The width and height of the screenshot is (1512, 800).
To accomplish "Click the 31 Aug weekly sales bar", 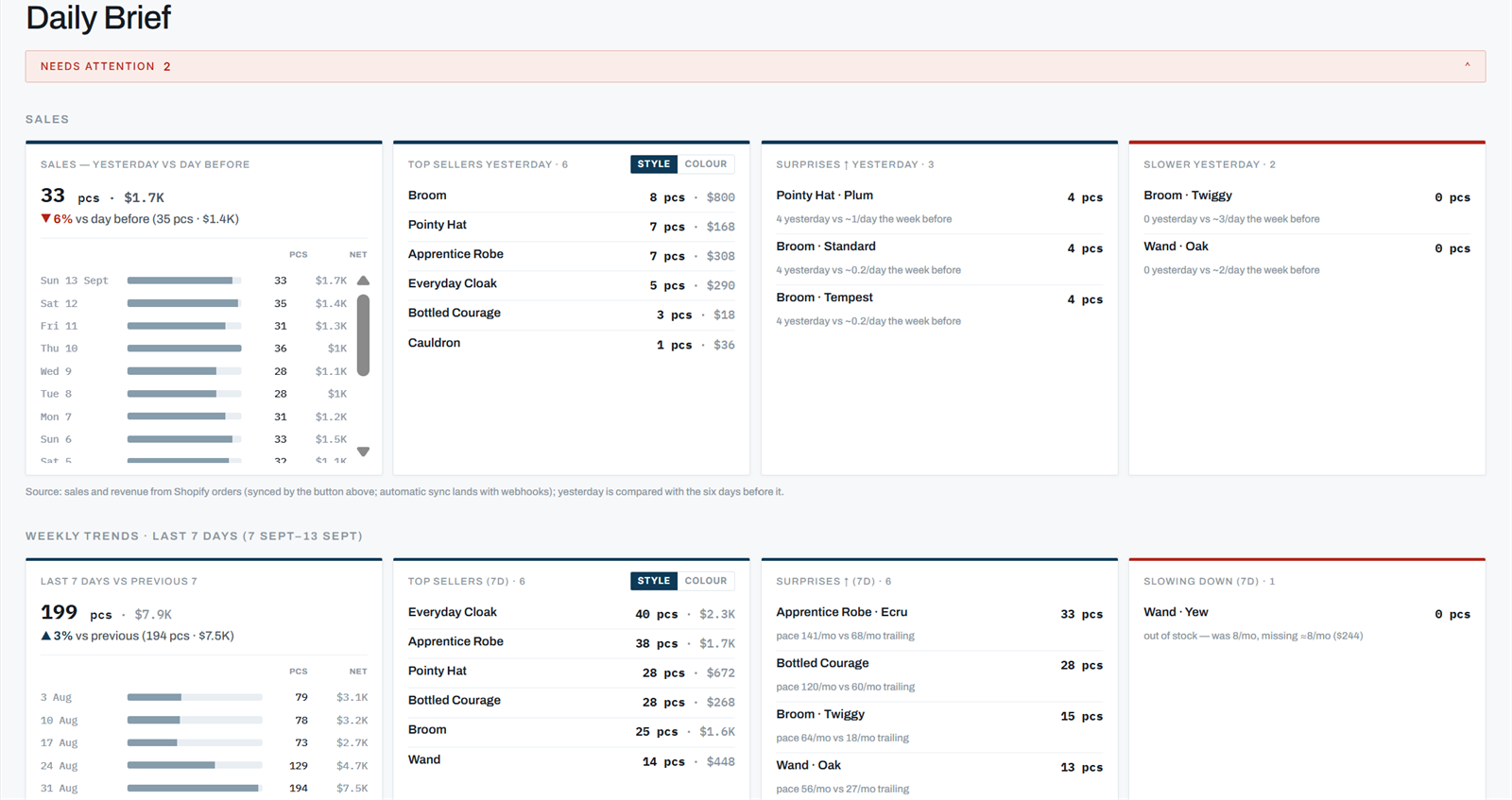I will tap(195, 788).
